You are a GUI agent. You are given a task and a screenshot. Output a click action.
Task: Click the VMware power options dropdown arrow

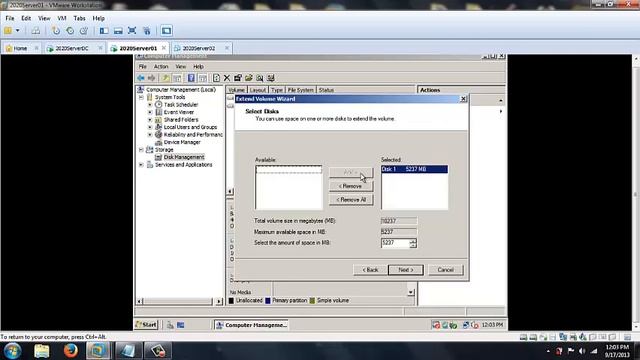coord(18,31)
